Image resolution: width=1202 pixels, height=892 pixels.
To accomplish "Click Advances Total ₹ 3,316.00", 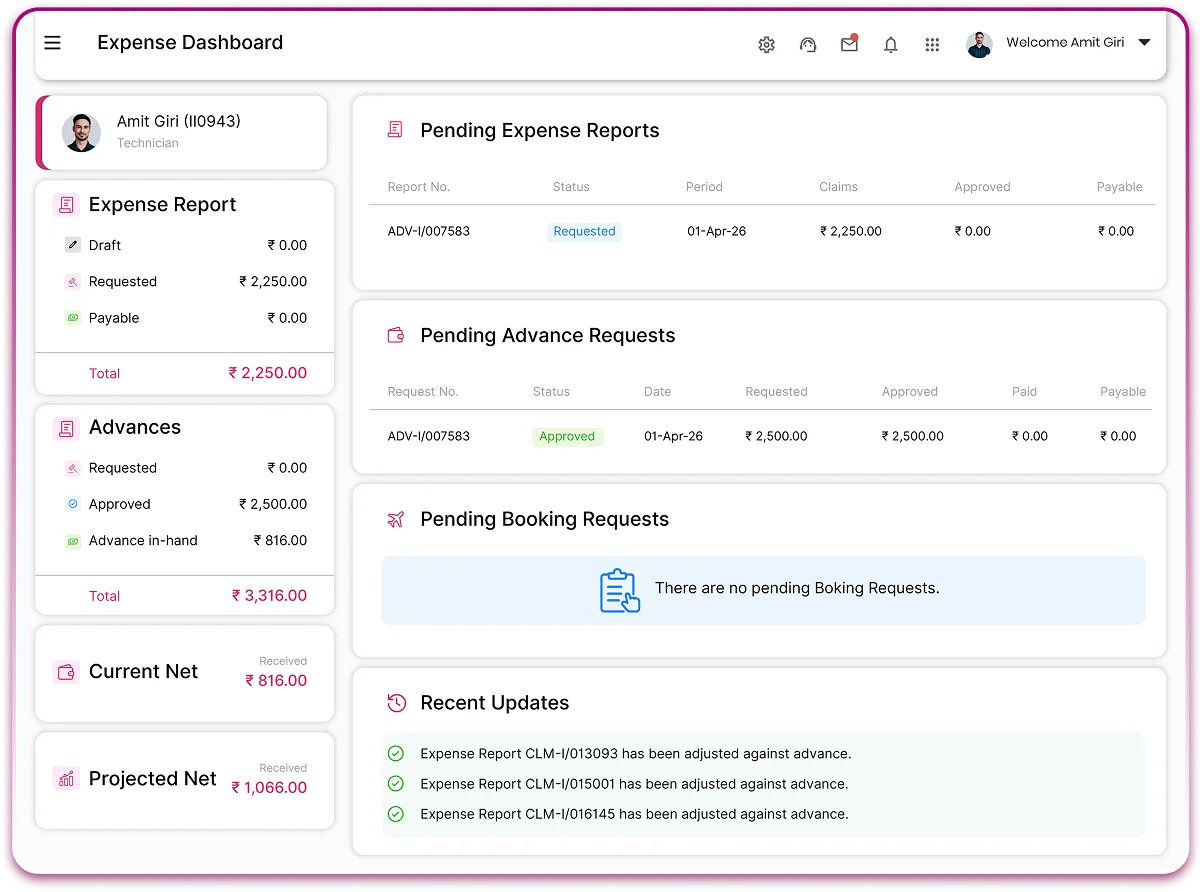I will click(270, 596).
